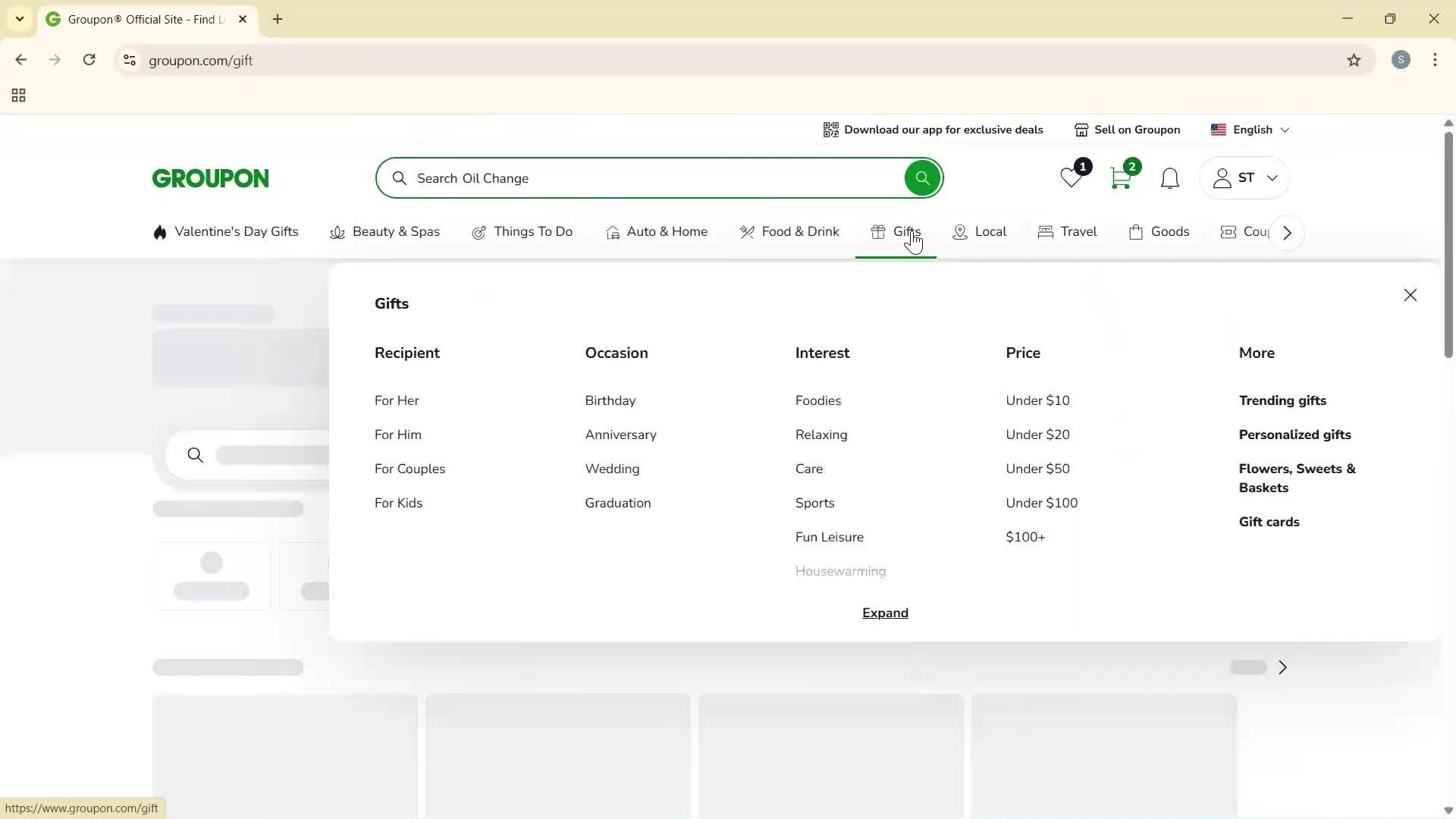1456x819 pixels.
Task: Choose the Under $50 price filter
Action: coord(1037,469)
